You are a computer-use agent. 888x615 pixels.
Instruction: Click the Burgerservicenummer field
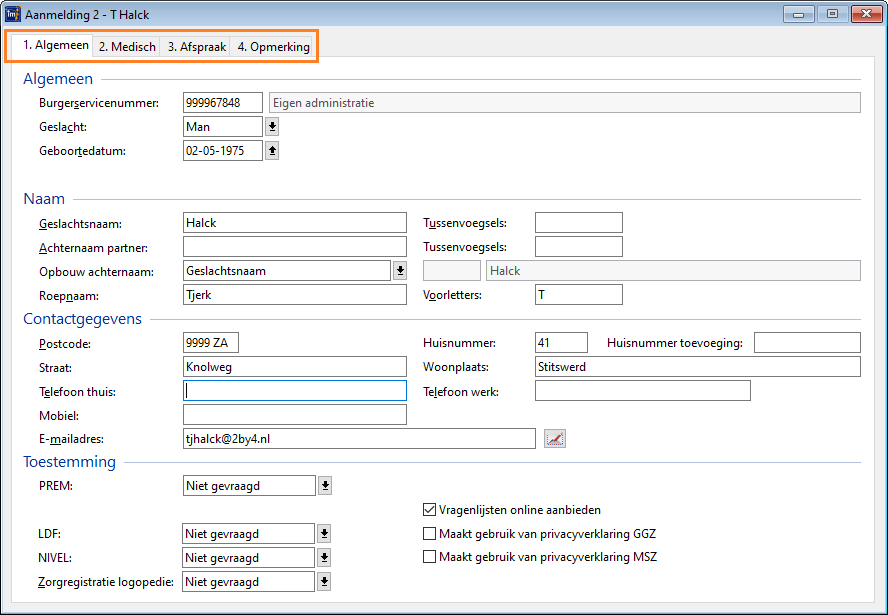[222, 103]
